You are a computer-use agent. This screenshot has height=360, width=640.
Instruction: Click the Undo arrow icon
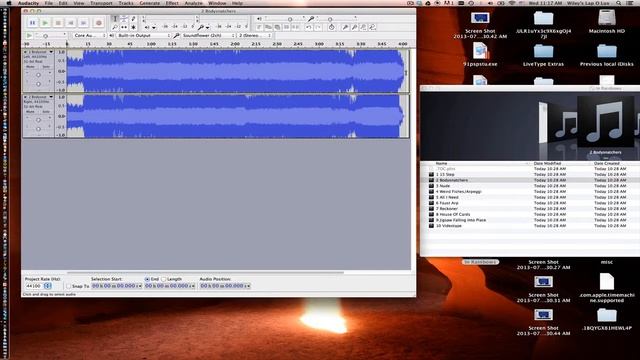[309, 27]
